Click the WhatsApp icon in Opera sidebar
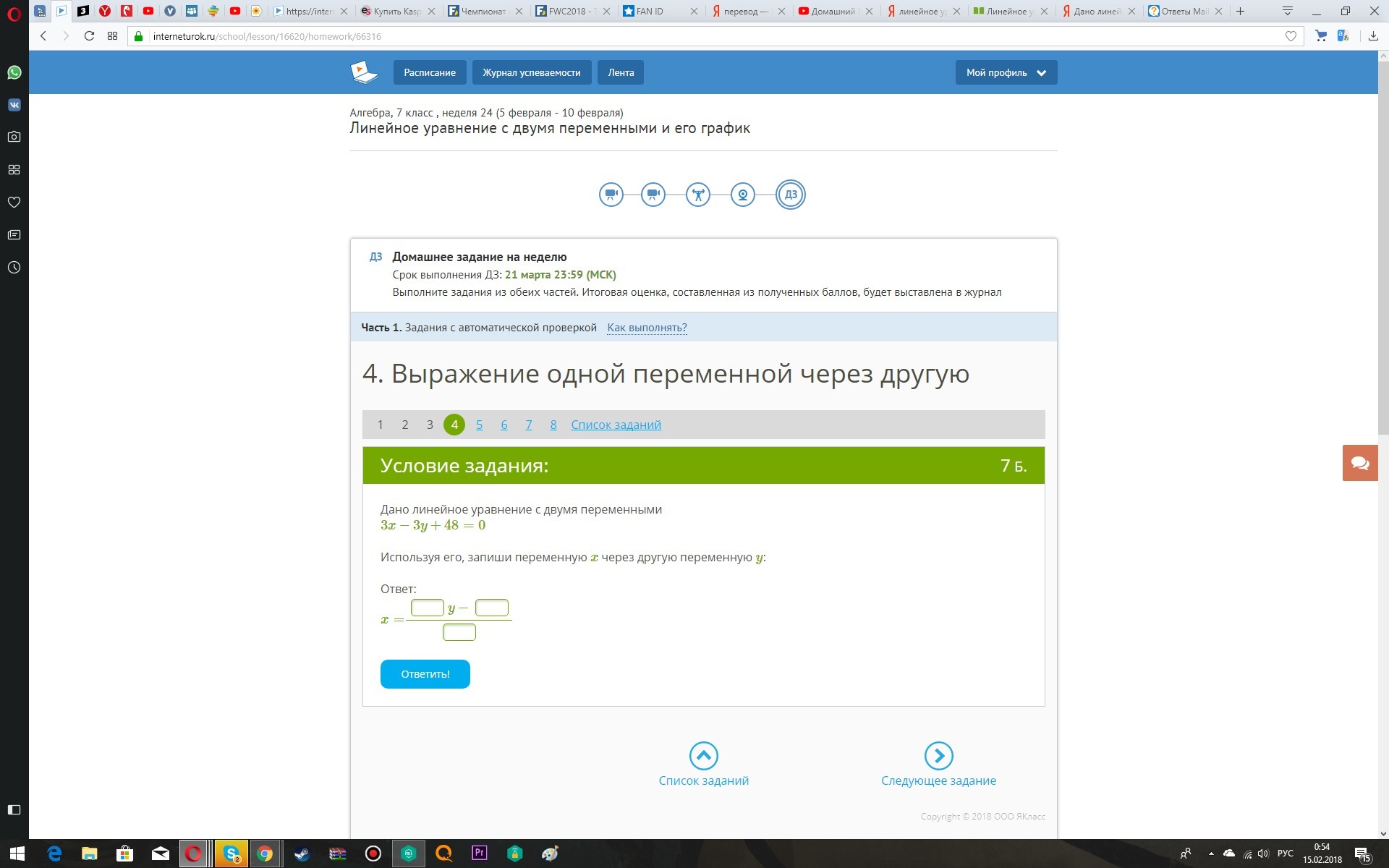 click(14, 72)
